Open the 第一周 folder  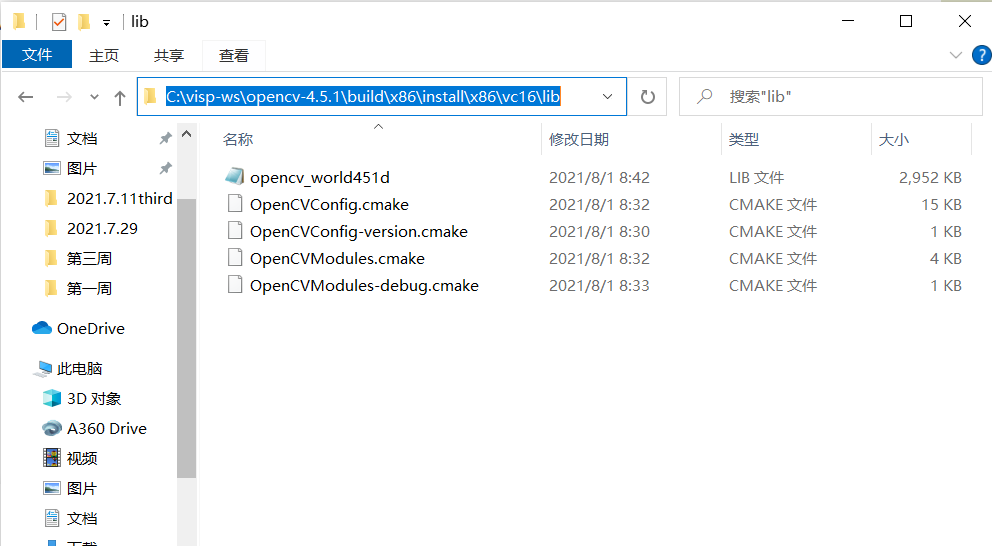pos(89,289)
